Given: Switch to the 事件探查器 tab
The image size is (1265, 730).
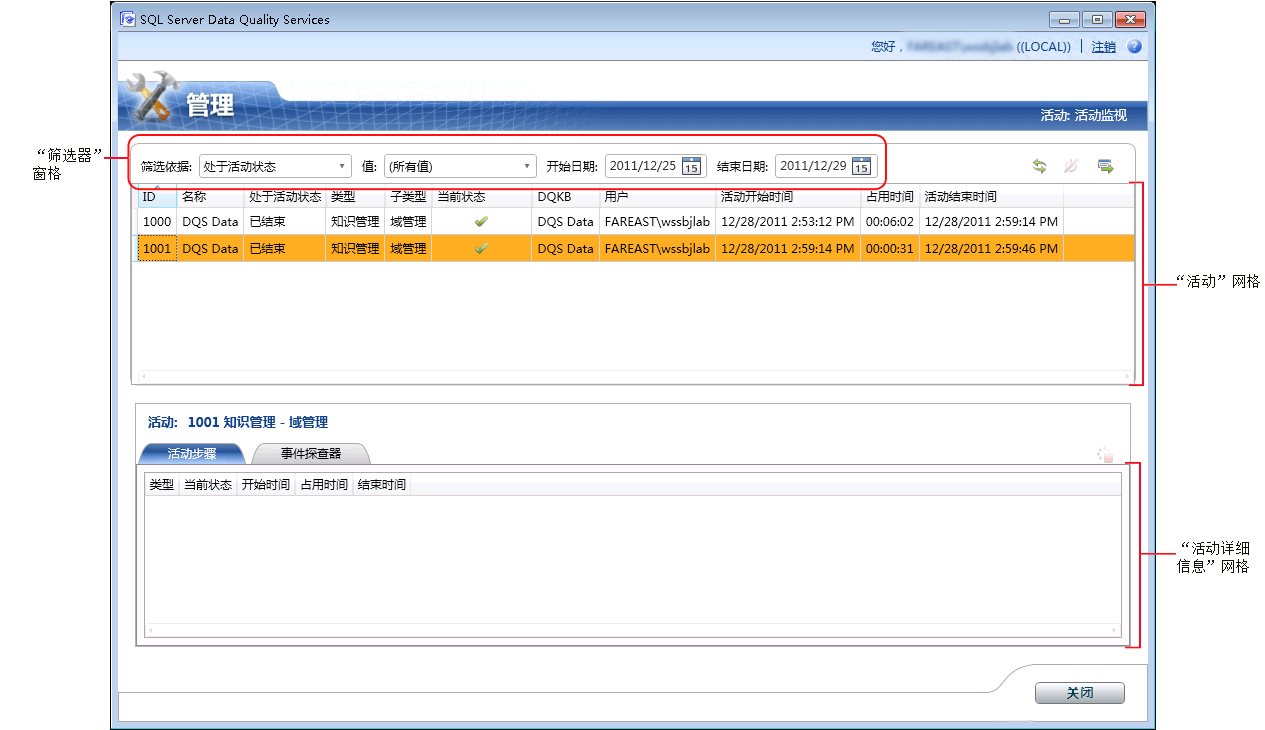Looking at the screenshot, I should [x=309, y=454].
